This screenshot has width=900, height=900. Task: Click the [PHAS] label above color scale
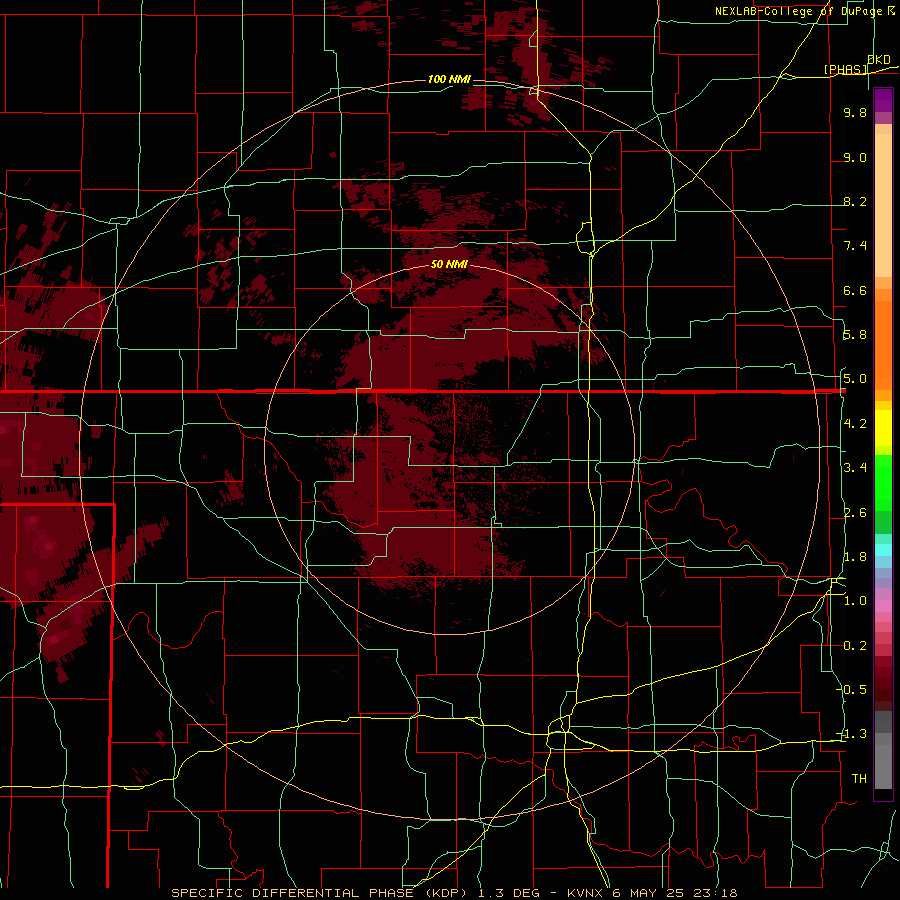pyautogui.click(x=845, y=69)
